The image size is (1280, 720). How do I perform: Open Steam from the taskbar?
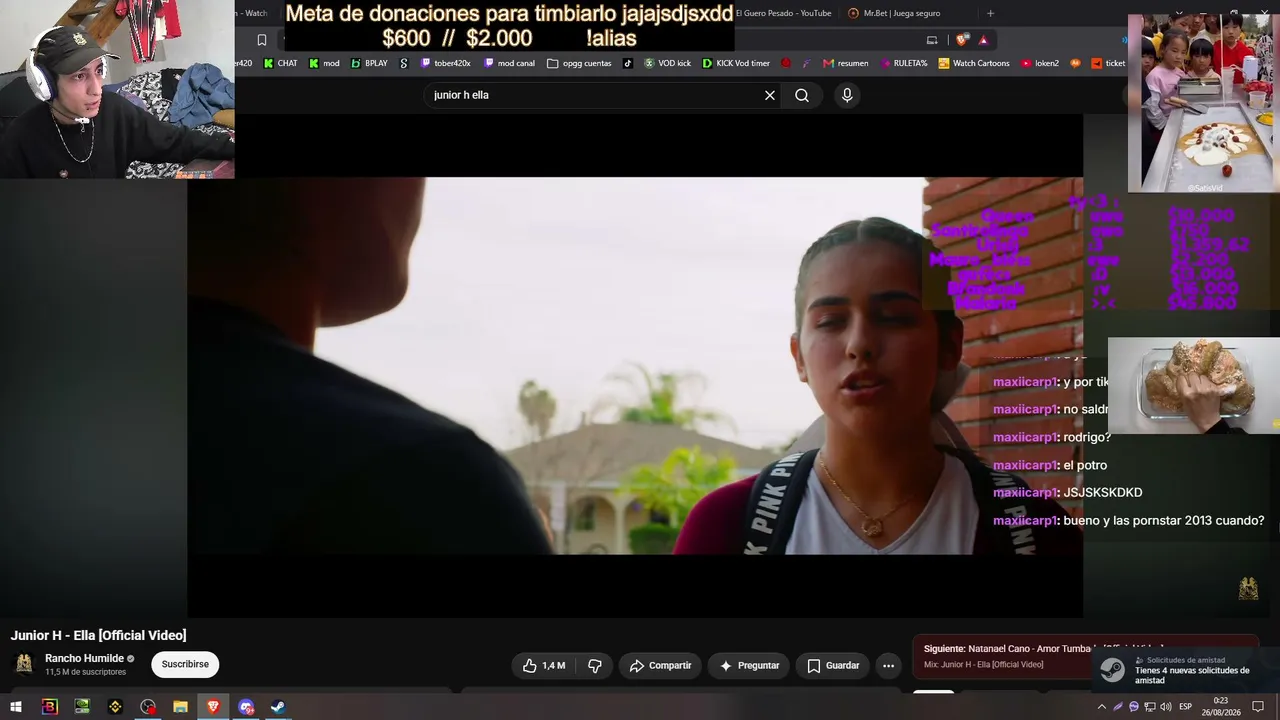(278, 707)
